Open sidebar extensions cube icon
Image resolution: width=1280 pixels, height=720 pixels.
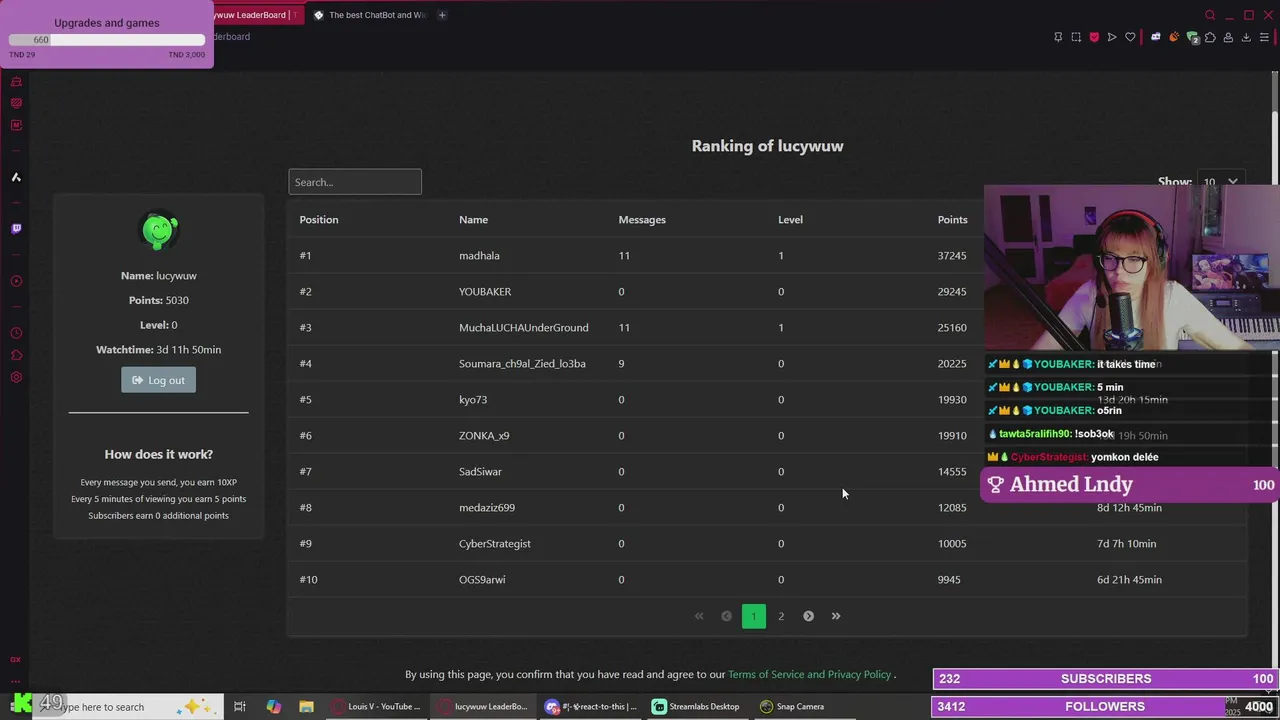point(16,355)
